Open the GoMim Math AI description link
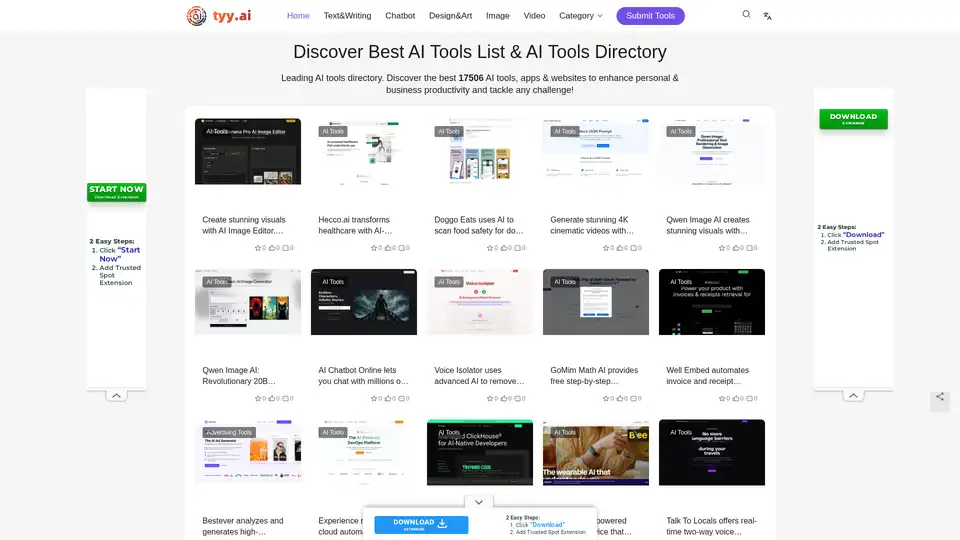The image size is (960, 540). click(595, 375)
